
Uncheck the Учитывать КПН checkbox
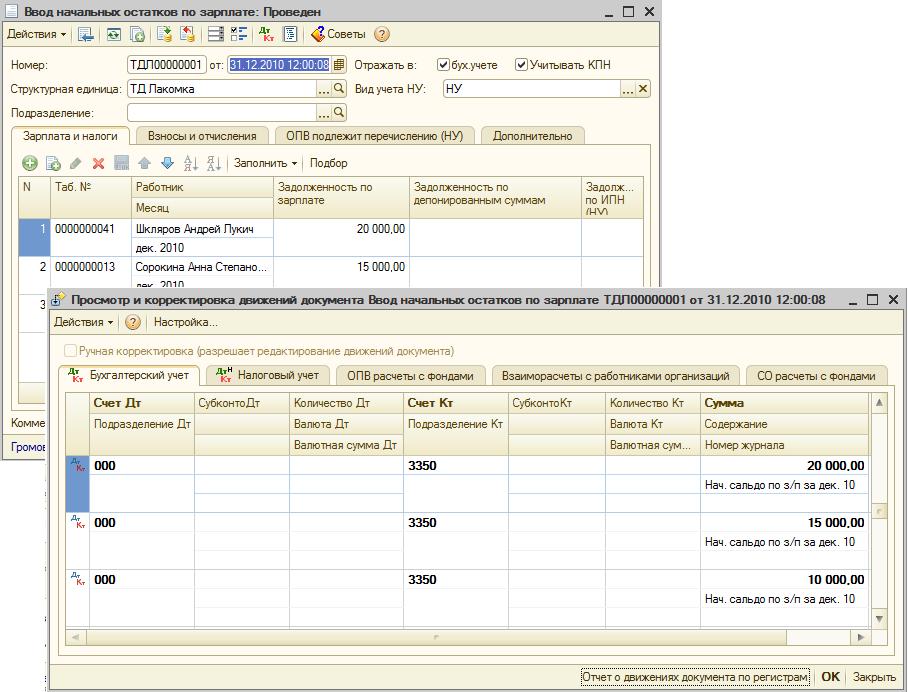[521, 65]
